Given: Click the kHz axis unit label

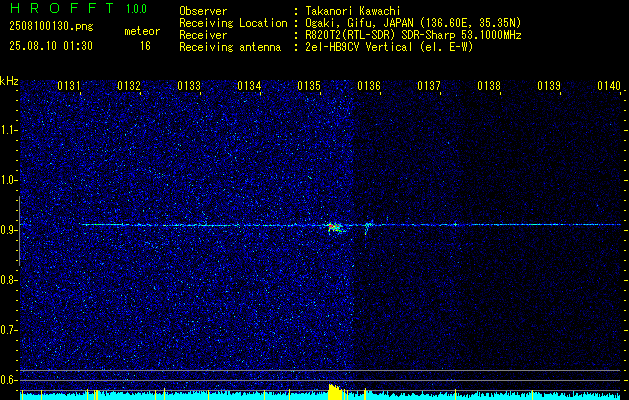Looking at the screenshot, I should (9, 81).
